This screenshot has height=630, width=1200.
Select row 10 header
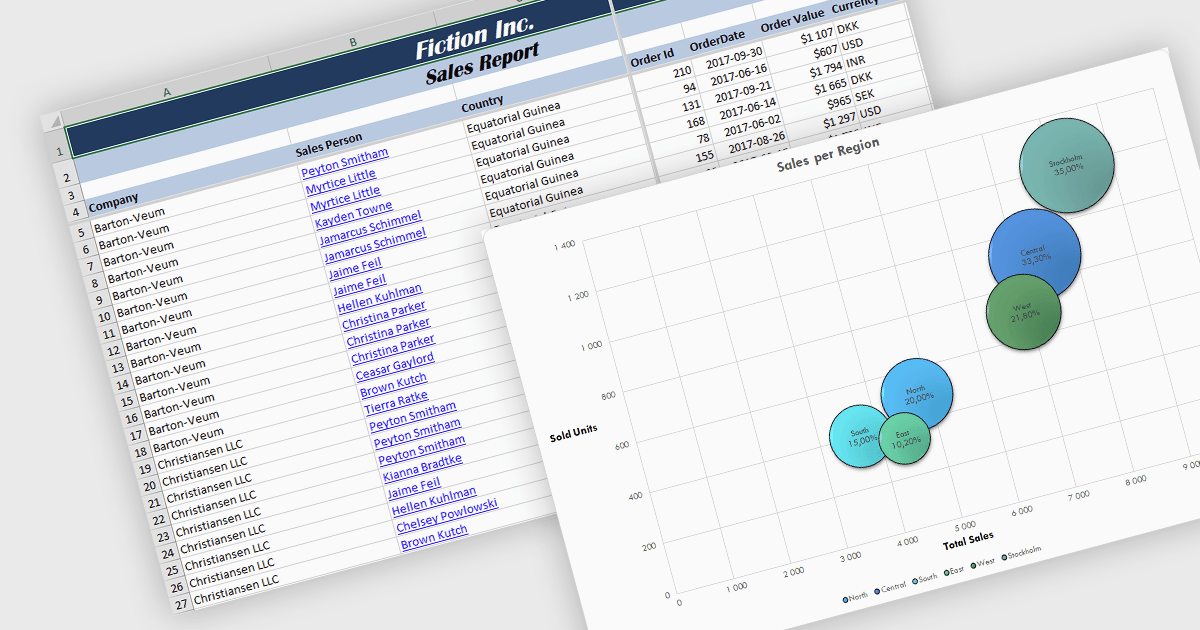(106, 318)
